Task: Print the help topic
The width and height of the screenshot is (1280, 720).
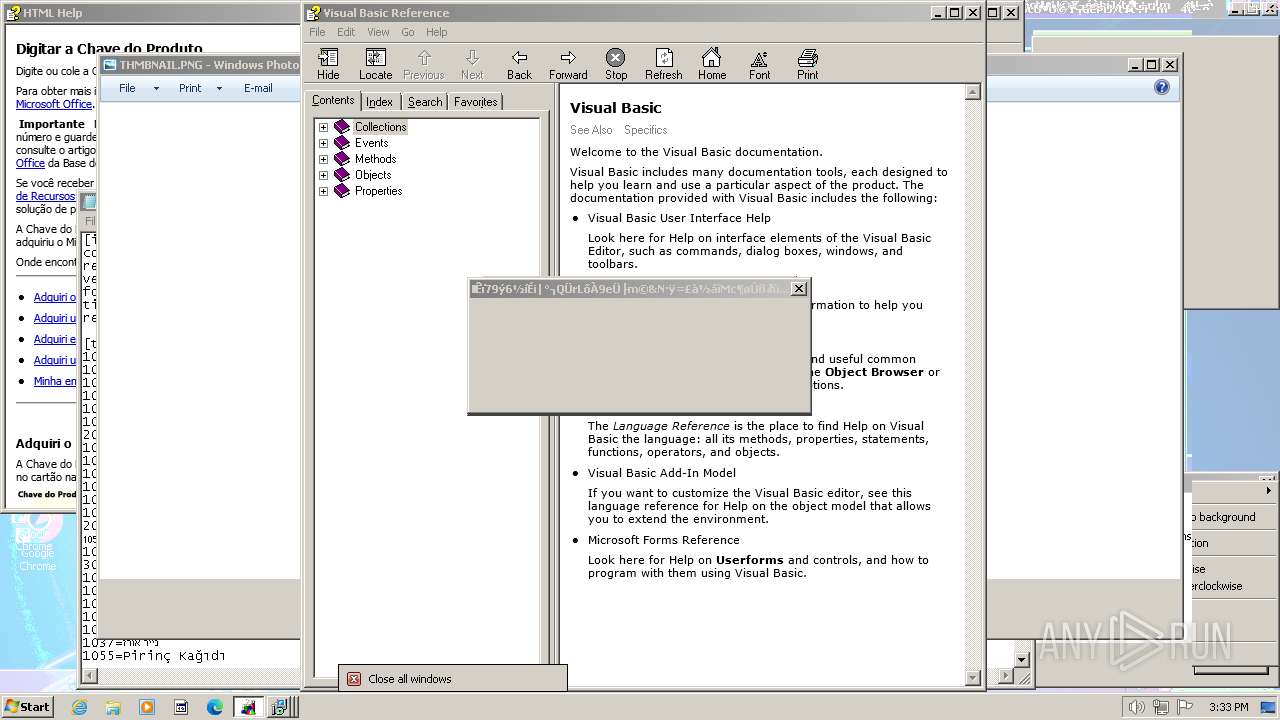Action: click(807, 64)
